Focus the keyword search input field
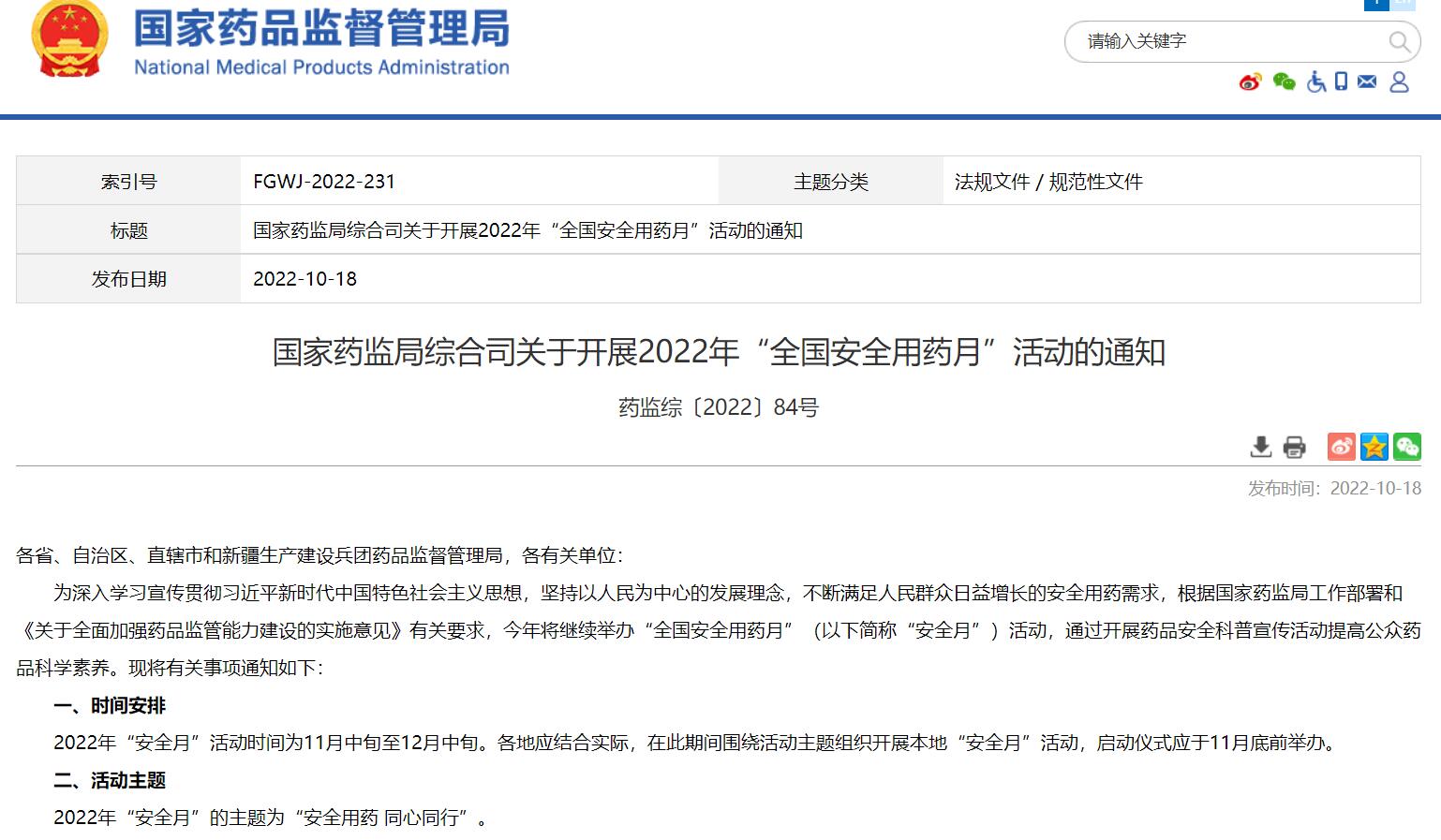 [1227, 41]
